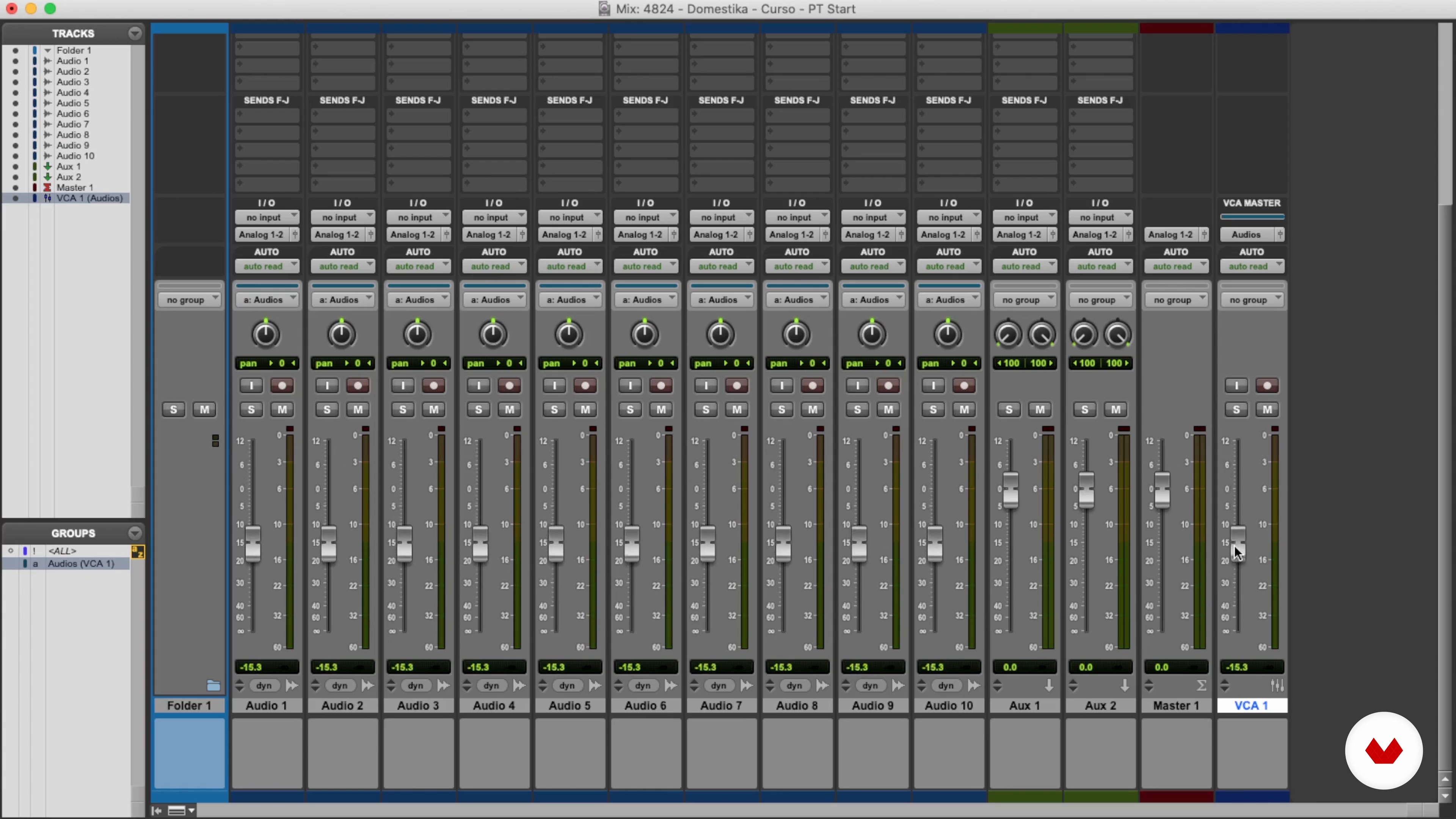Viewport: 1456px width, 819px height.
Task: Mute the Audio 6 track
Action: pos(661,409)
